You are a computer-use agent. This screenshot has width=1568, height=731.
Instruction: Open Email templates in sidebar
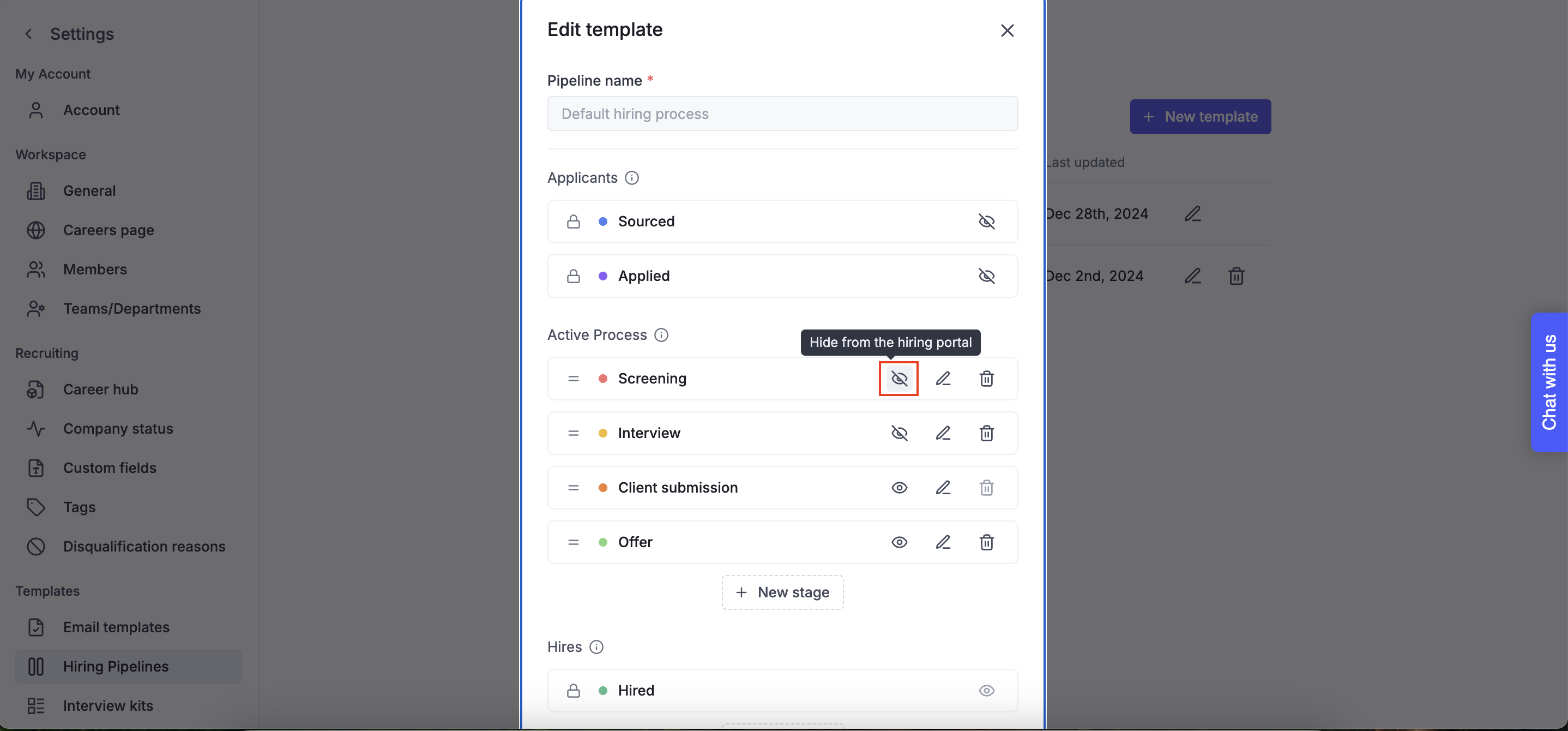coord(116,627)
